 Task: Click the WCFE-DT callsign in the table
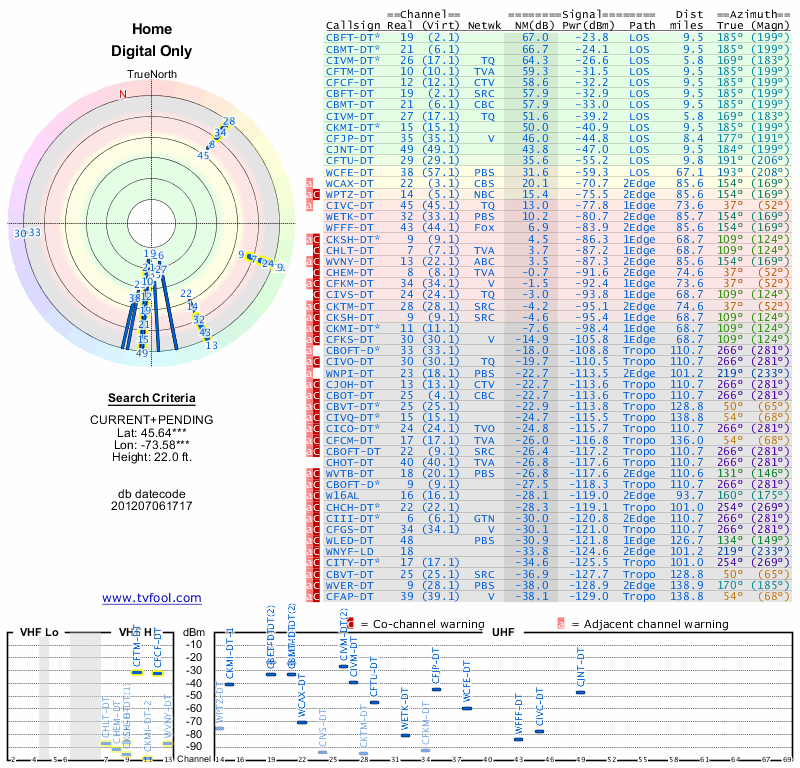pos(349,172)
